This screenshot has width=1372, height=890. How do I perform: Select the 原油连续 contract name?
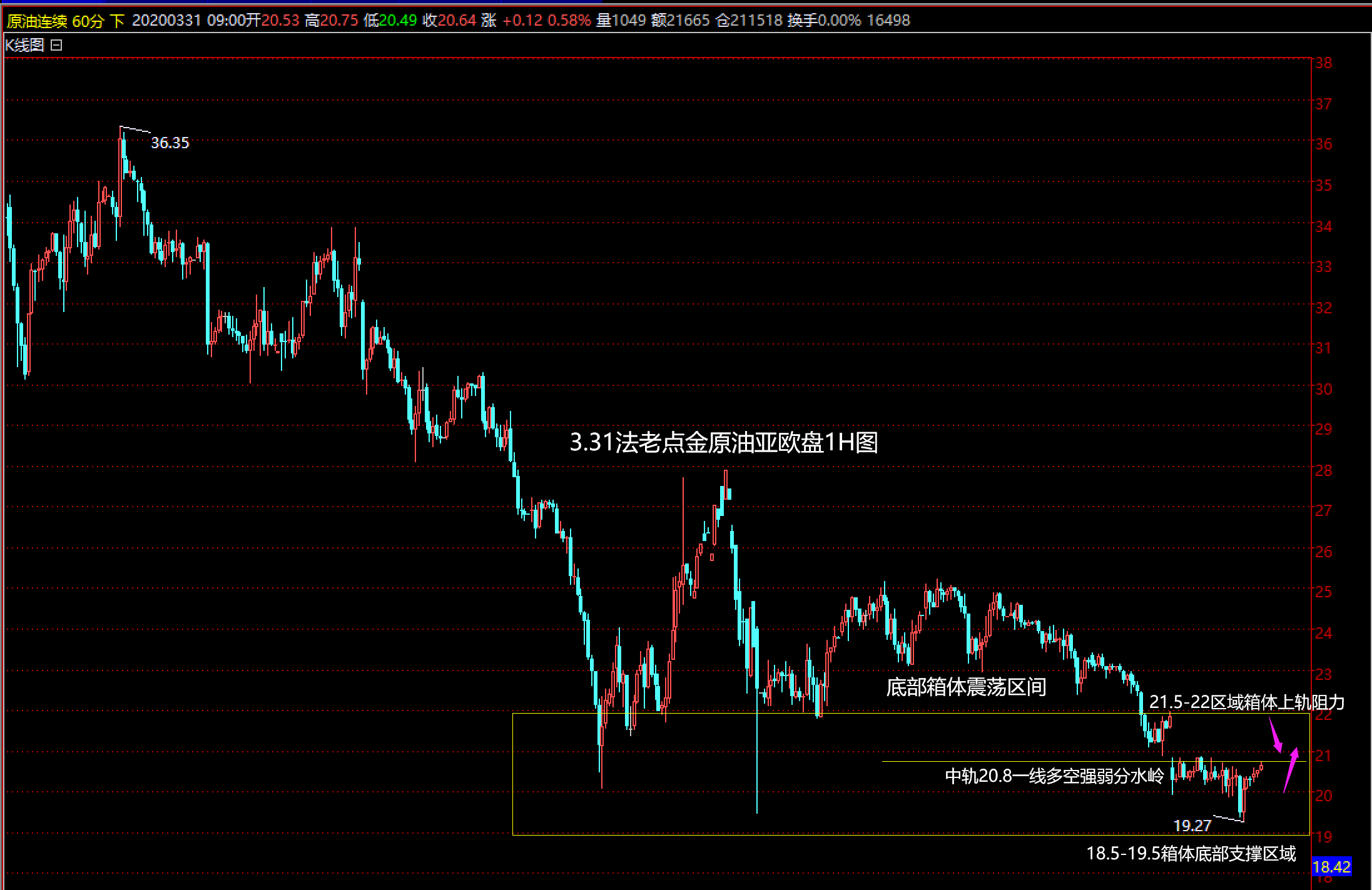pos(37,21)
